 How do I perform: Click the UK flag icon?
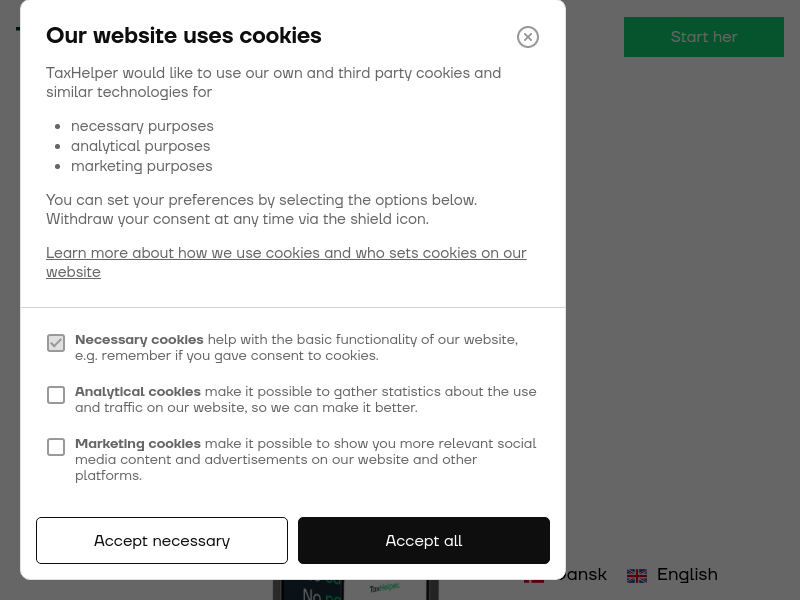point(637,576)
